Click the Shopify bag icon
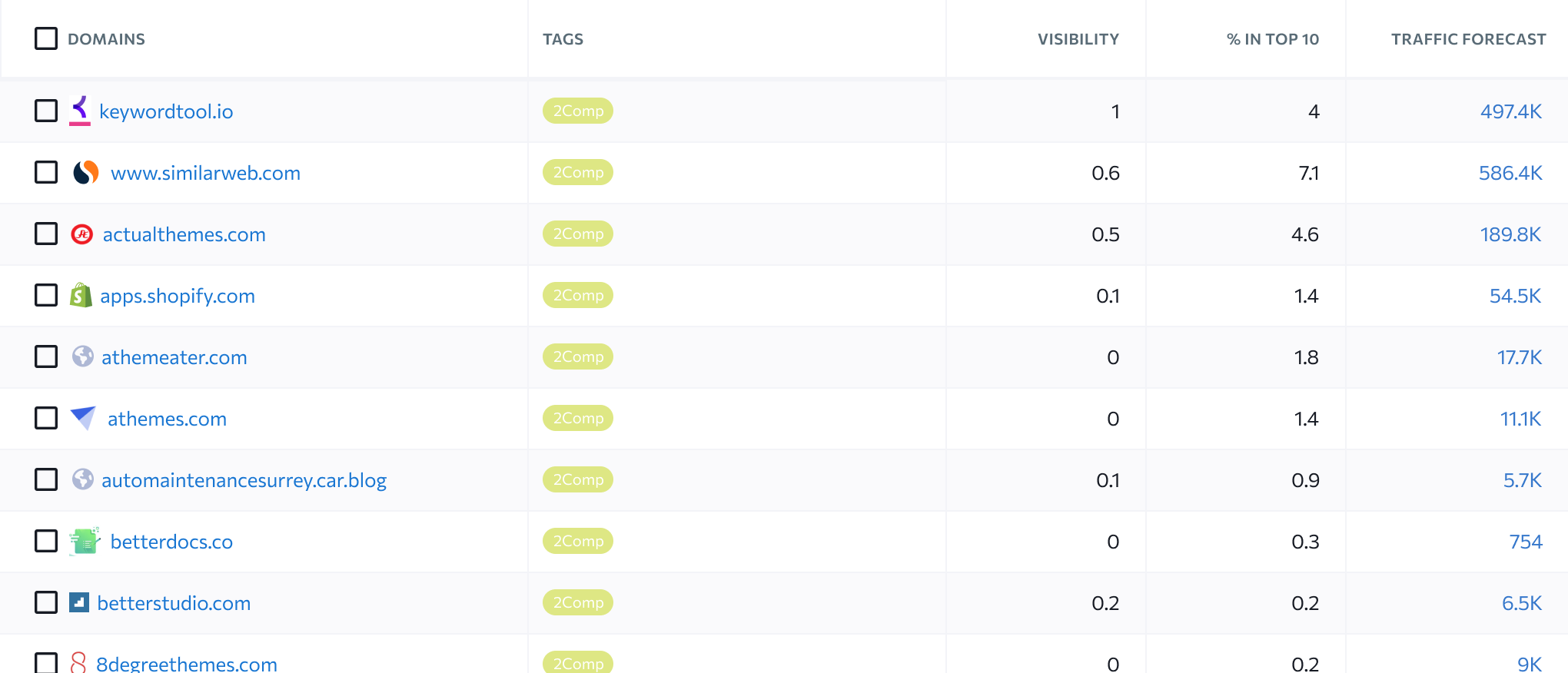This screenshot has width=1568, height=673. pyautogui.click(x=81, y=295)
